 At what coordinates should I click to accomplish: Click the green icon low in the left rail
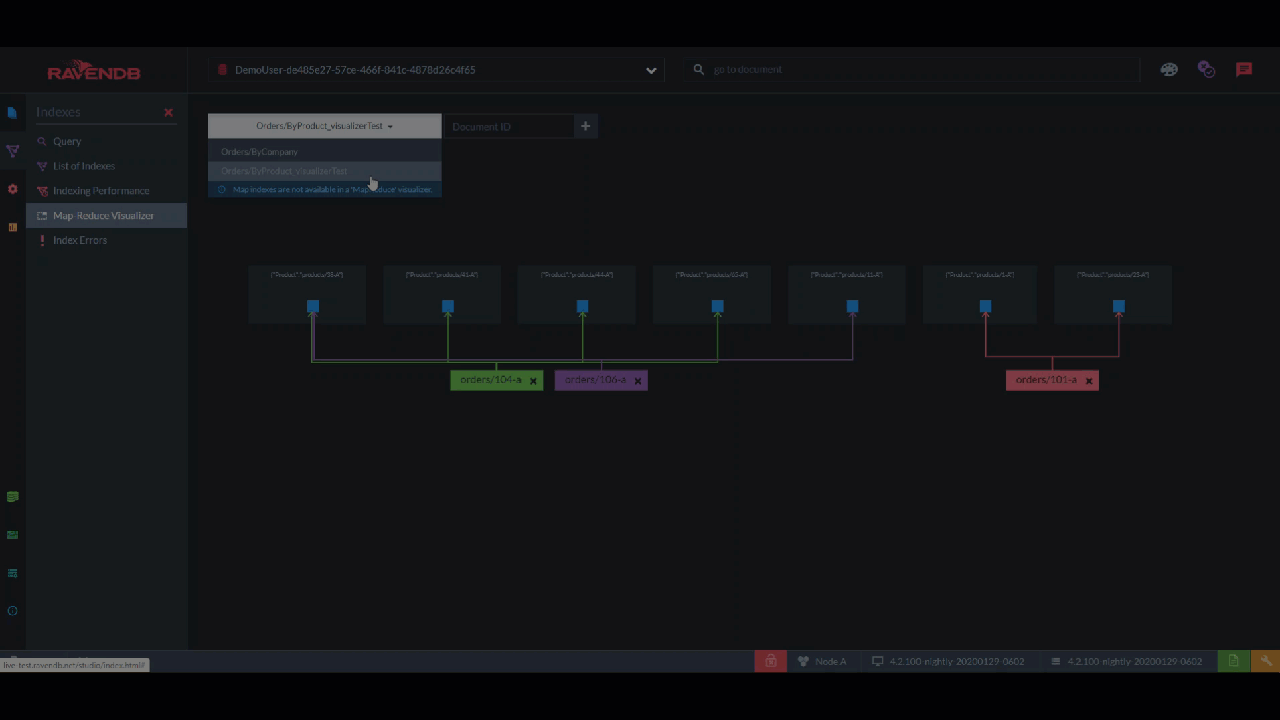tap(12, 497)
